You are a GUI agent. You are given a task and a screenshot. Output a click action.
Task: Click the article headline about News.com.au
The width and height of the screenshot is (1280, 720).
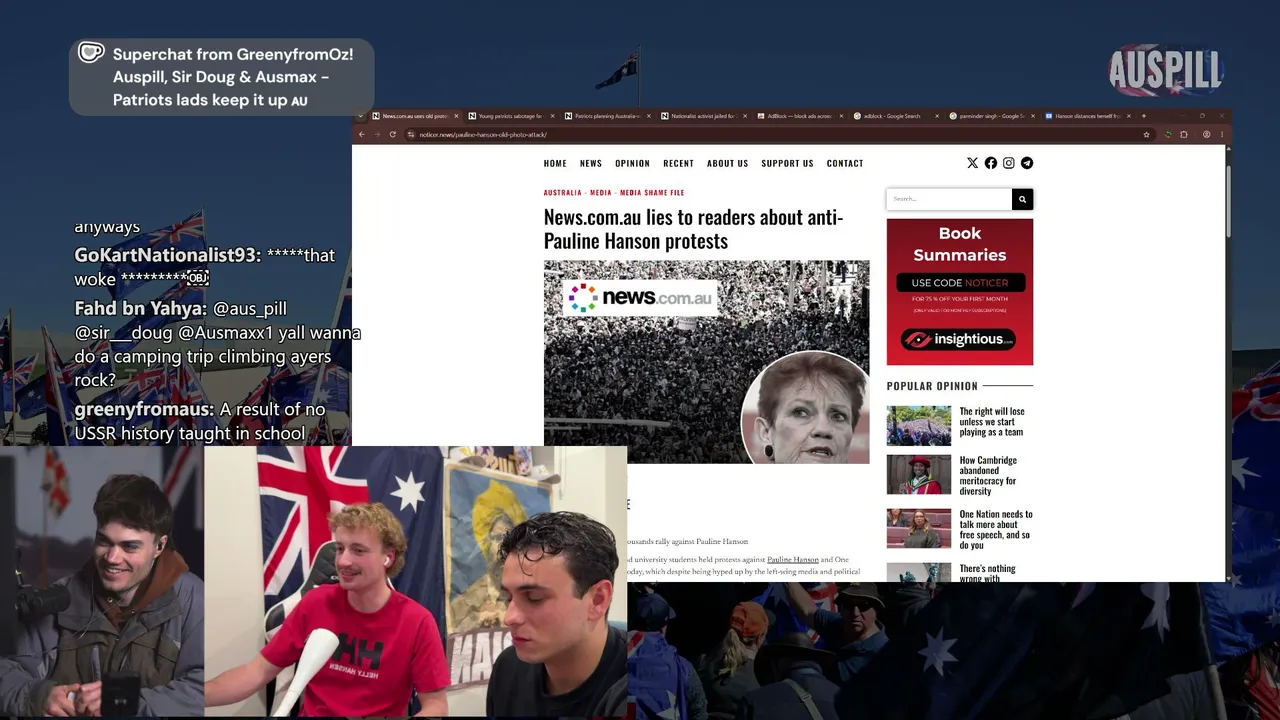pyautogui.click(x=693, y=229)
